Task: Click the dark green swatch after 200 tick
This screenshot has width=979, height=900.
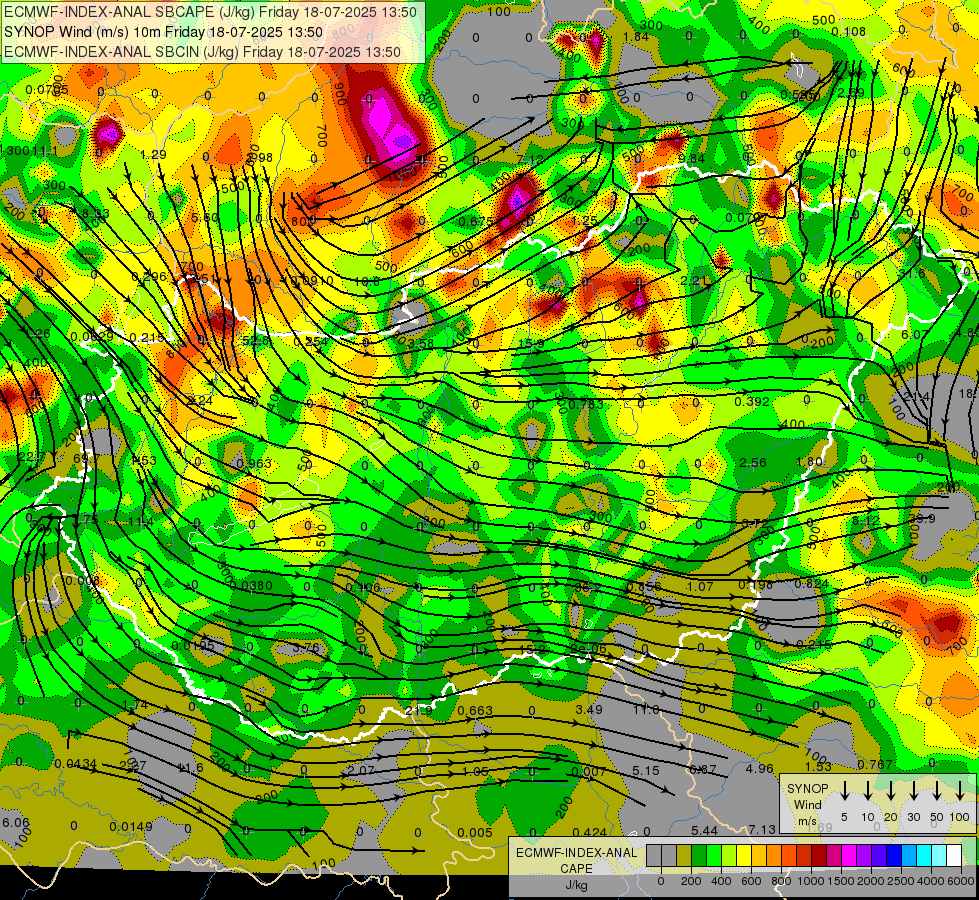Action: tap(699, 855)
